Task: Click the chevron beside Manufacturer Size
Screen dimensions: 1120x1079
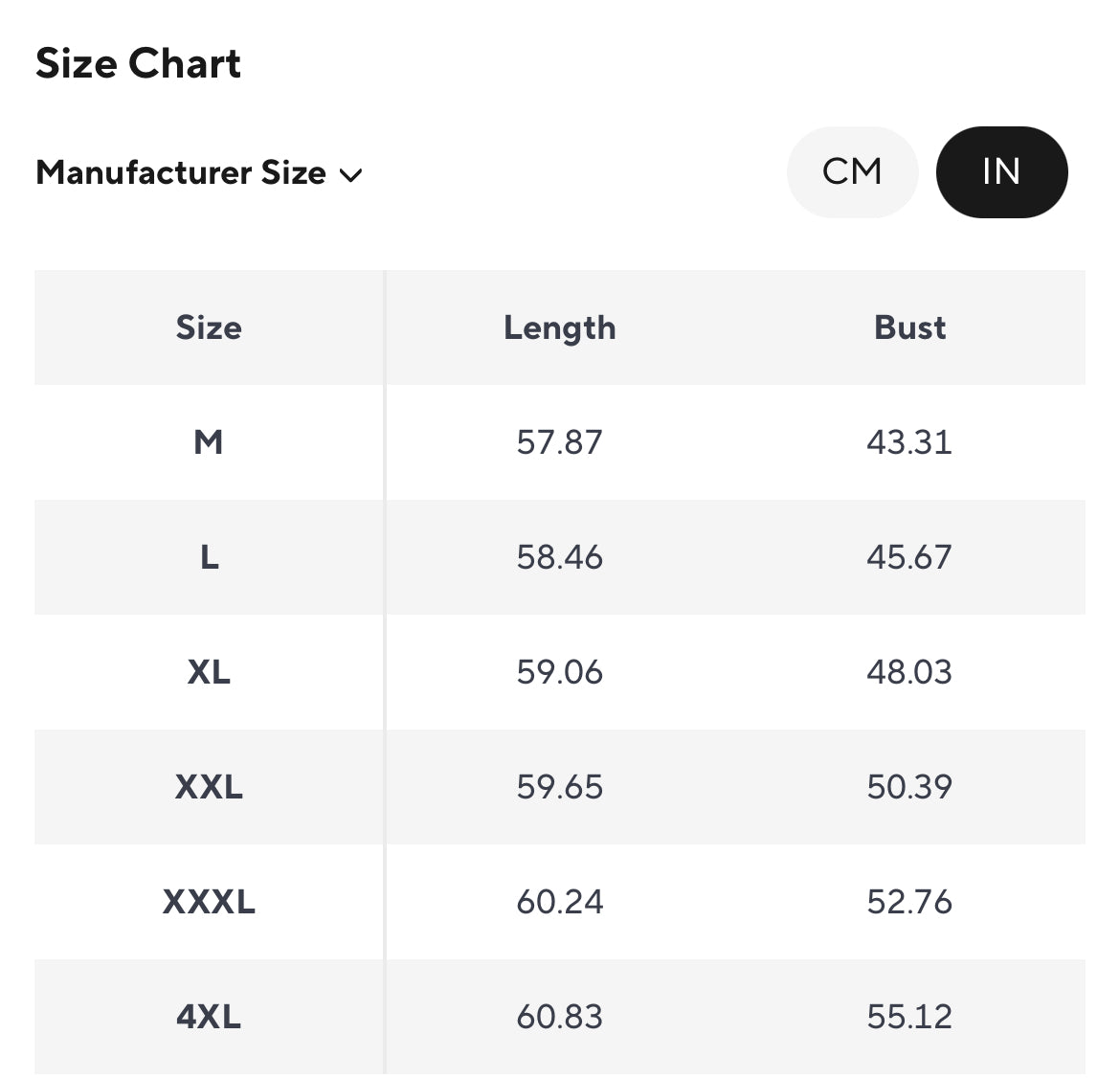Action: coord(351,175)
